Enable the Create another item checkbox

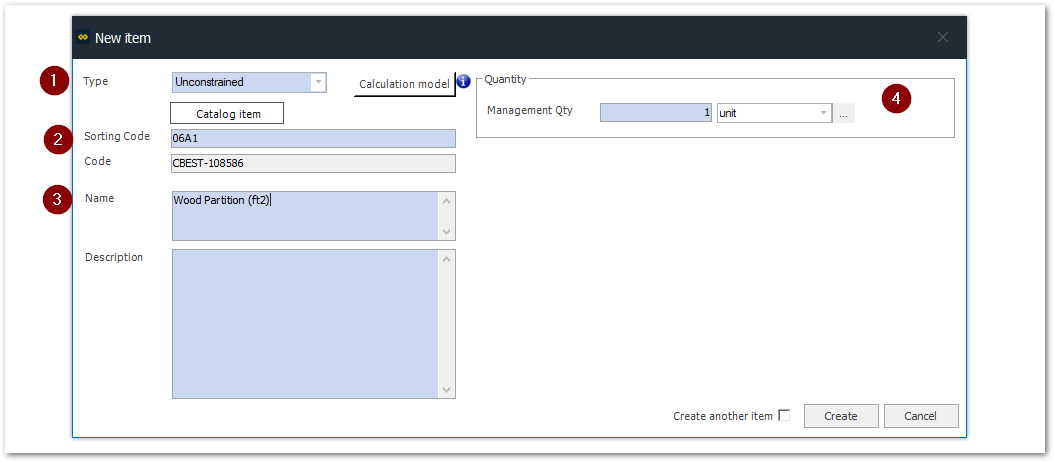(x=784, y=415)
